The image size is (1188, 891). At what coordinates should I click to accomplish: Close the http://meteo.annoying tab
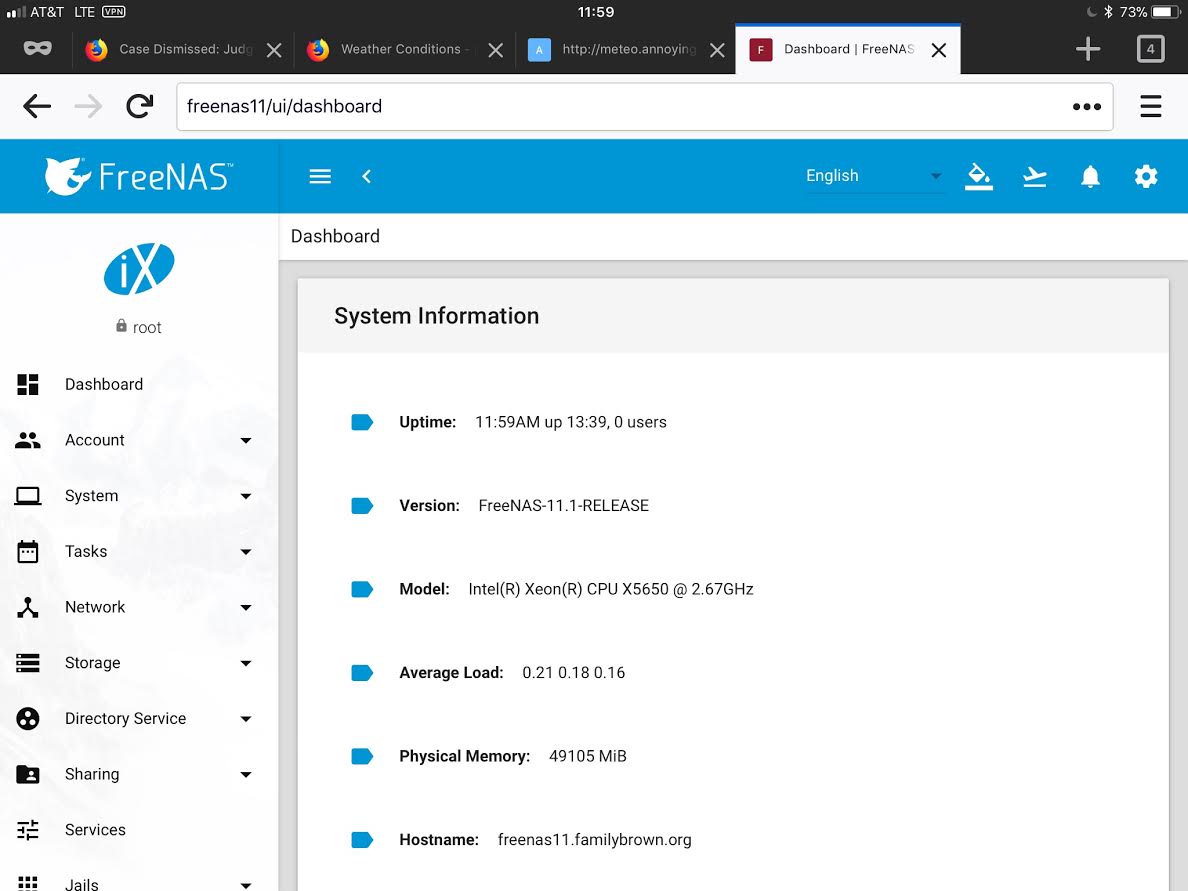click(x=717, y=50)
